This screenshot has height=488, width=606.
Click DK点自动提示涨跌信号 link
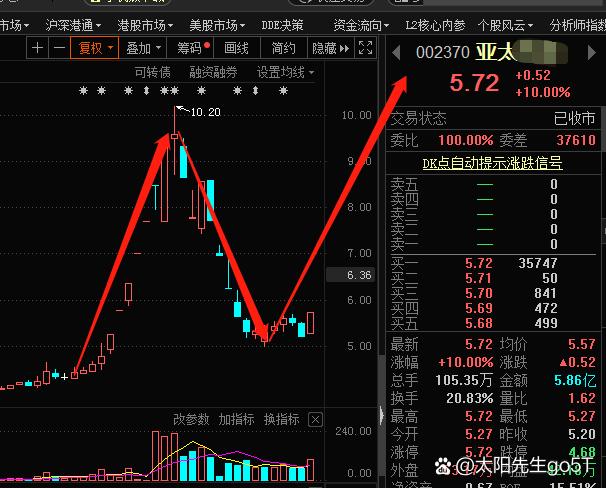492,163
